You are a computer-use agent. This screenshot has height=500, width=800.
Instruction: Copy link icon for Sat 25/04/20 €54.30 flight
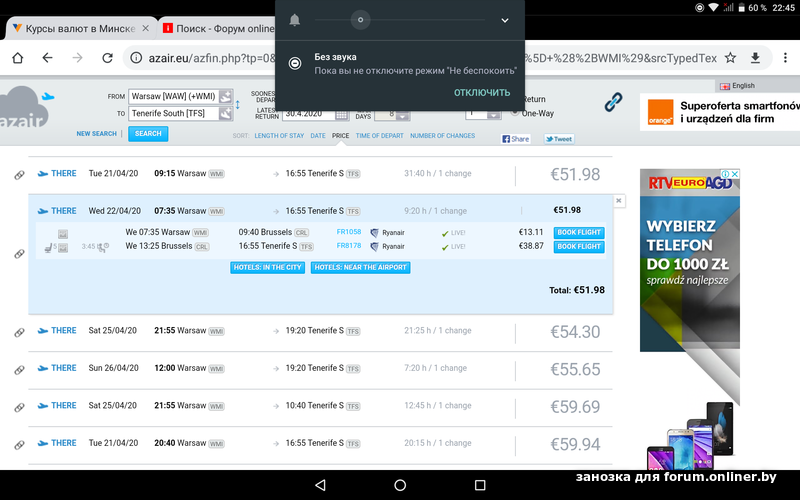19,332
